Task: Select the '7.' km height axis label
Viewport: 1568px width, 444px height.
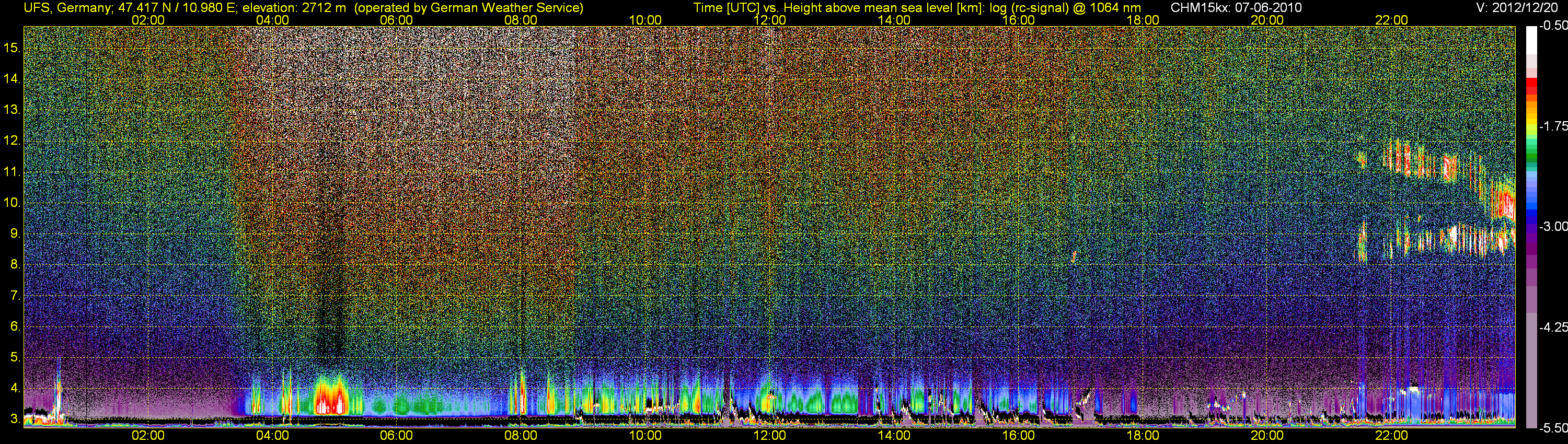Action: point(15,296)
